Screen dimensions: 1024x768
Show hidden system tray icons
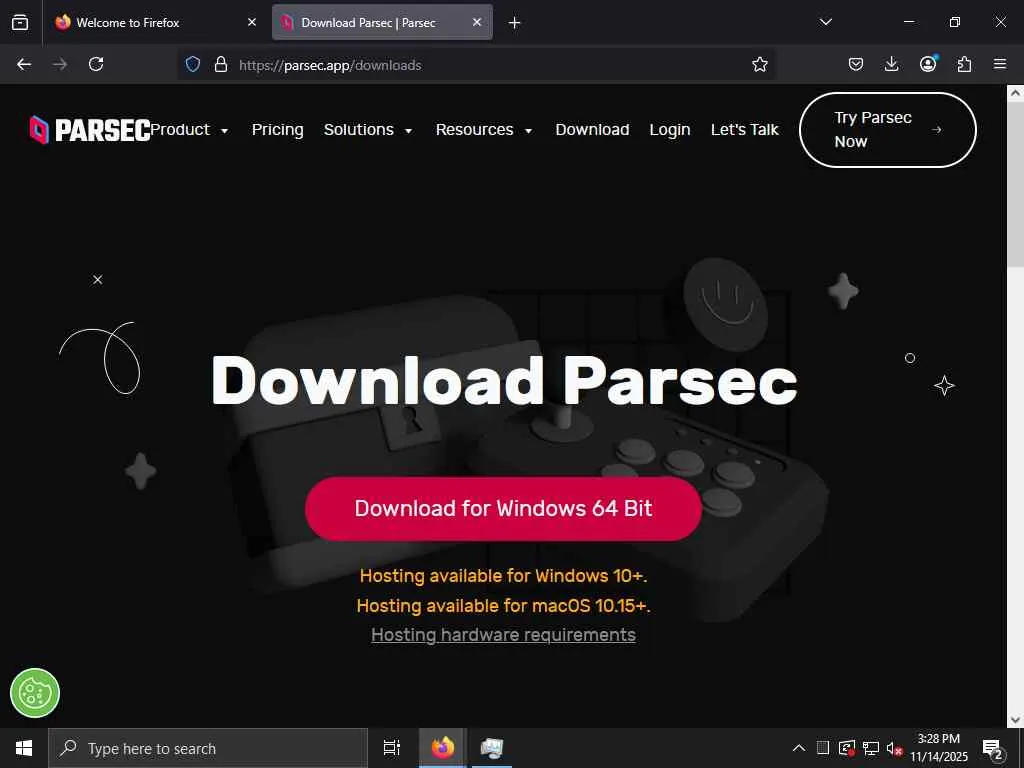click(799, 748)
